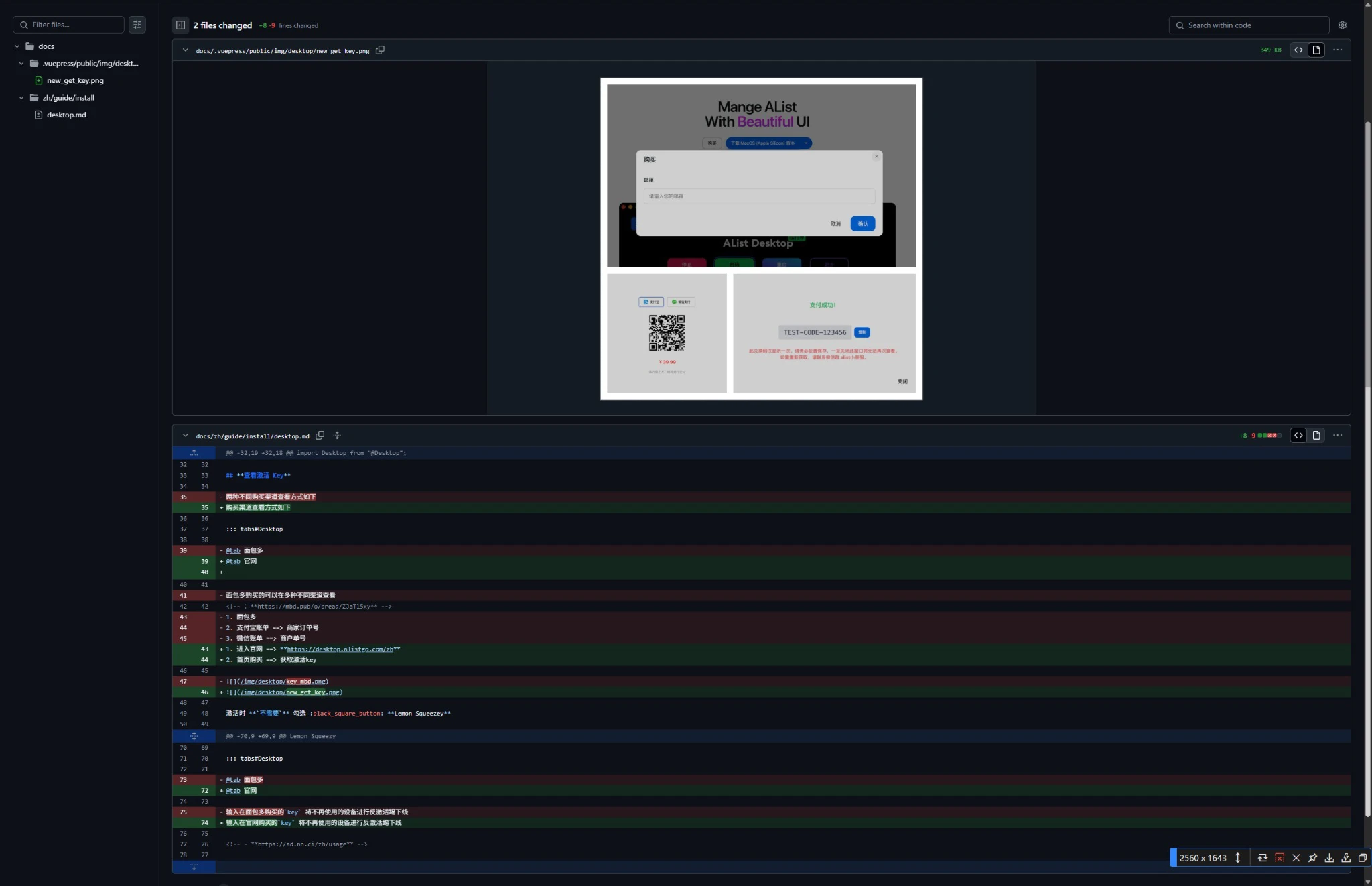Collapse the new_get_key.png diff section
The height and width of the screenshot is (886, 1372).
186,50
